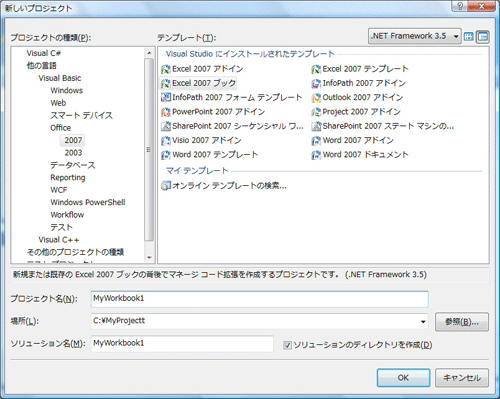500x399 pixels.
Task: Open the help question mark button
Action: click(x=460, y=6)
